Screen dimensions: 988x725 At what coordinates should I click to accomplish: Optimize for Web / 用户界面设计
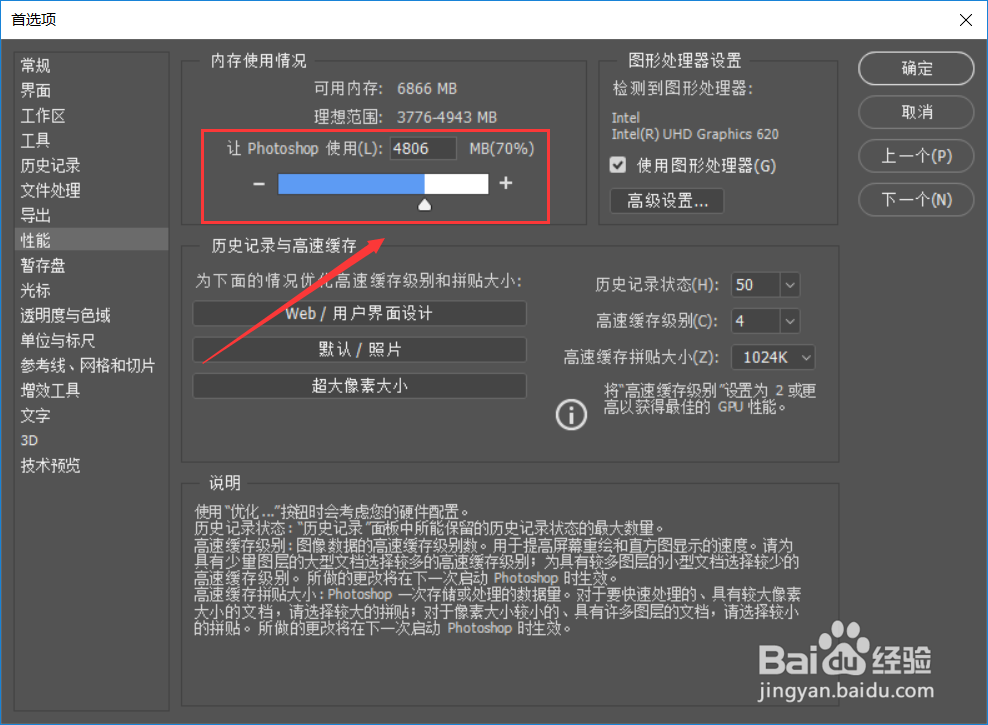coord(359,314)
